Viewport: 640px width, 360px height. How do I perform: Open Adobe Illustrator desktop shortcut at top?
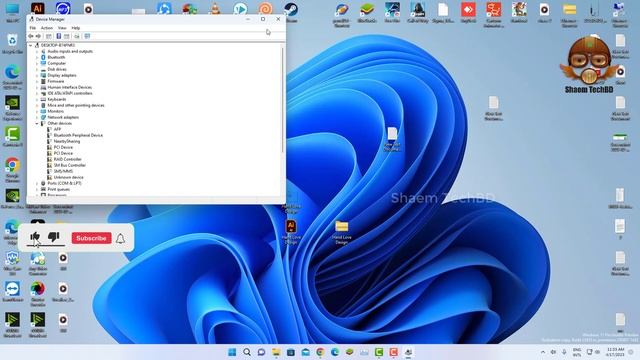38,9
